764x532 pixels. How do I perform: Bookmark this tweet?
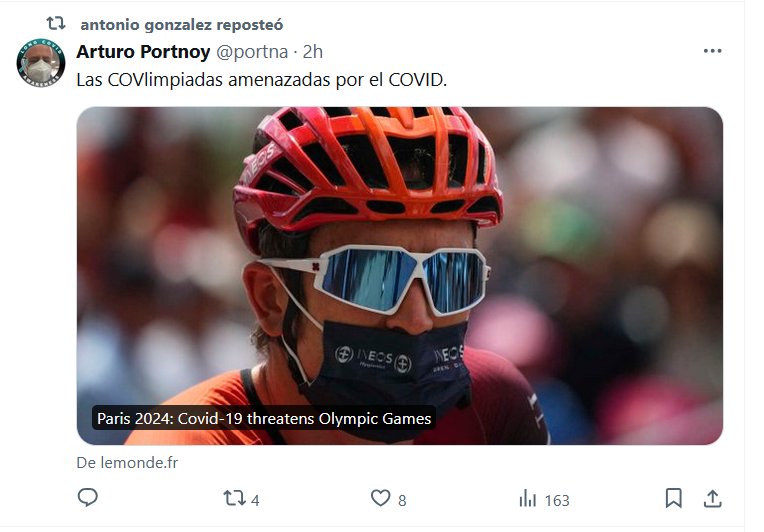point(674,498)
